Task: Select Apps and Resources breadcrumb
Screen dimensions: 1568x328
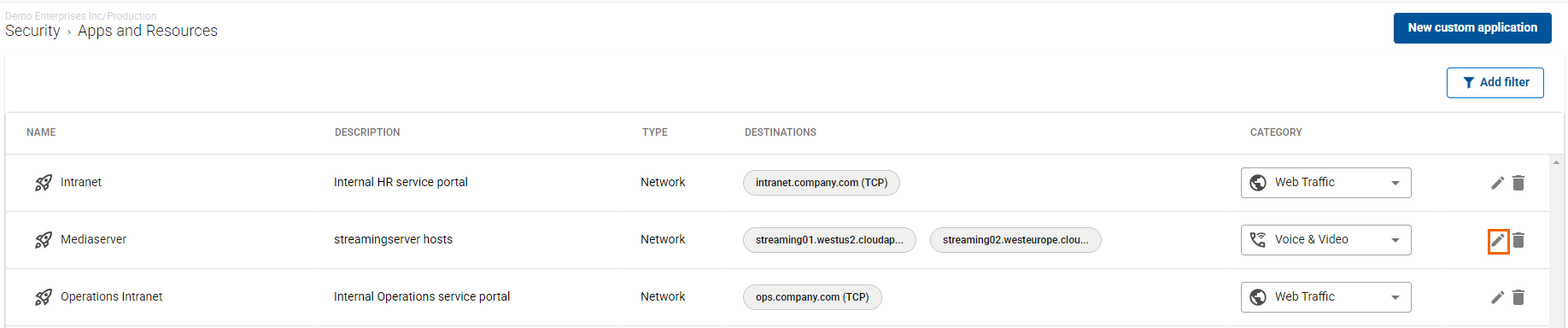Action: (148, 31)
